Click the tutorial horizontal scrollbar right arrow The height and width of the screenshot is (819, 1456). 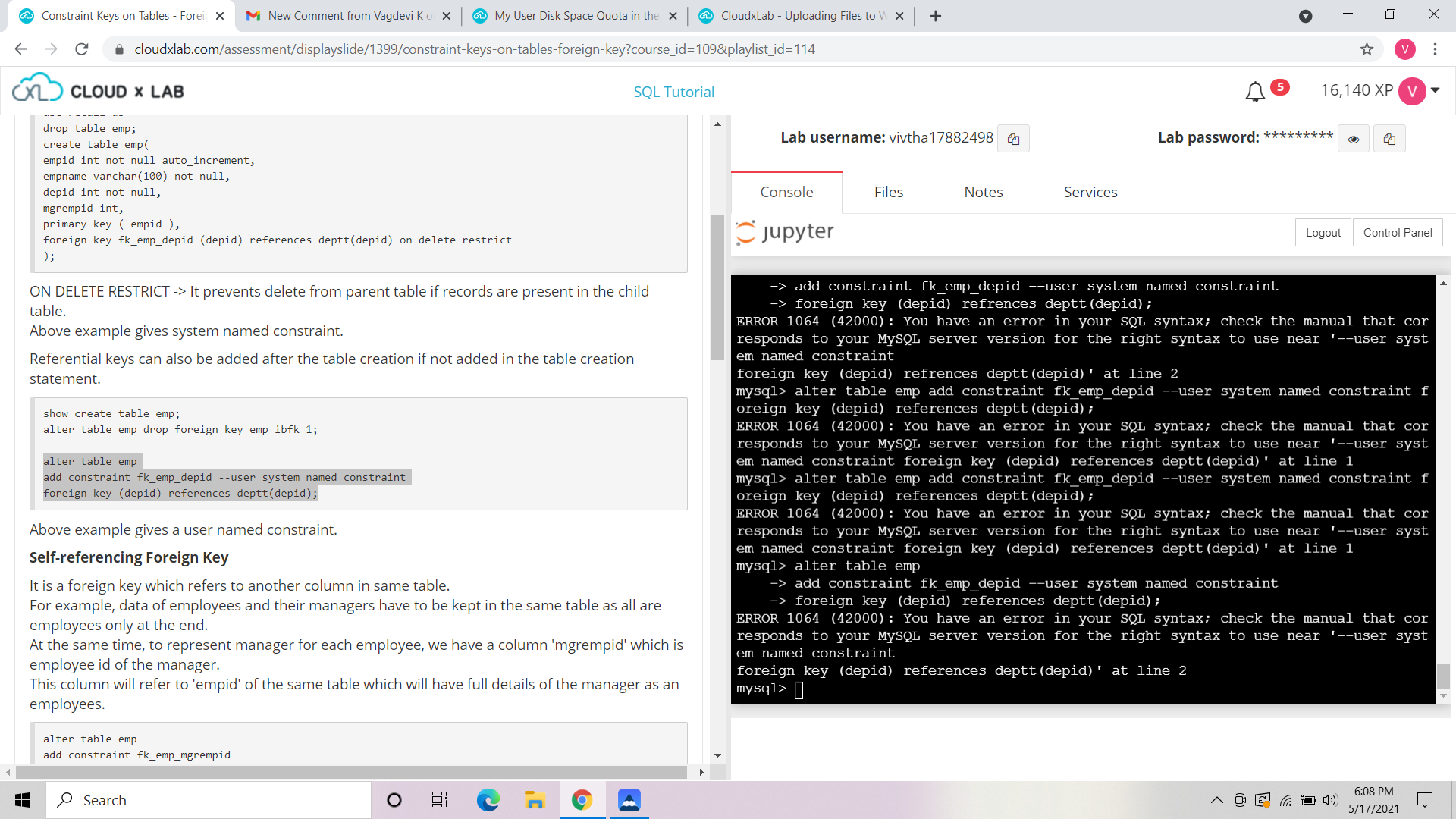tap(701, 772)
